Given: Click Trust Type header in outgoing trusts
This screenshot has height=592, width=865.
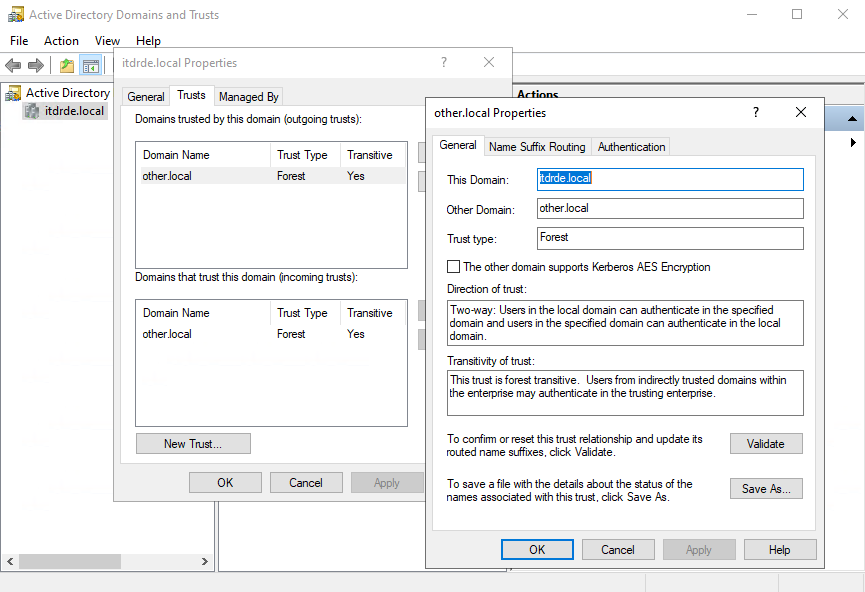Looking at the screenshot, I should point(305,155).
